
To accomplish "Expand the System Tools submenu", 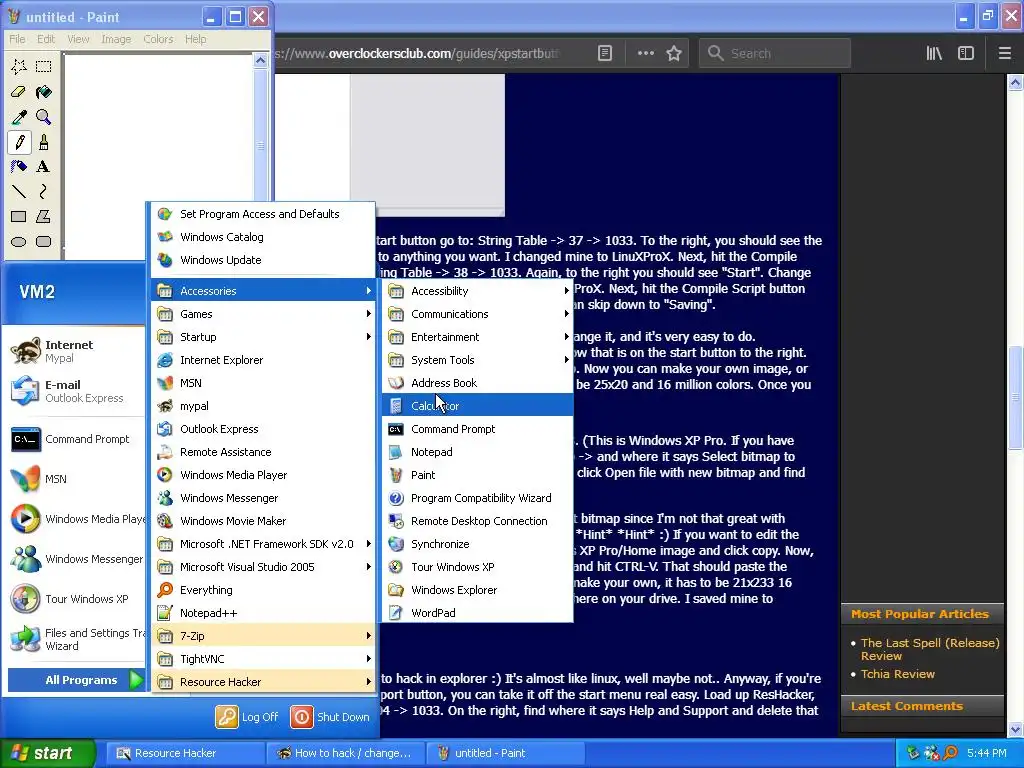I will click(x=477, y=360).
